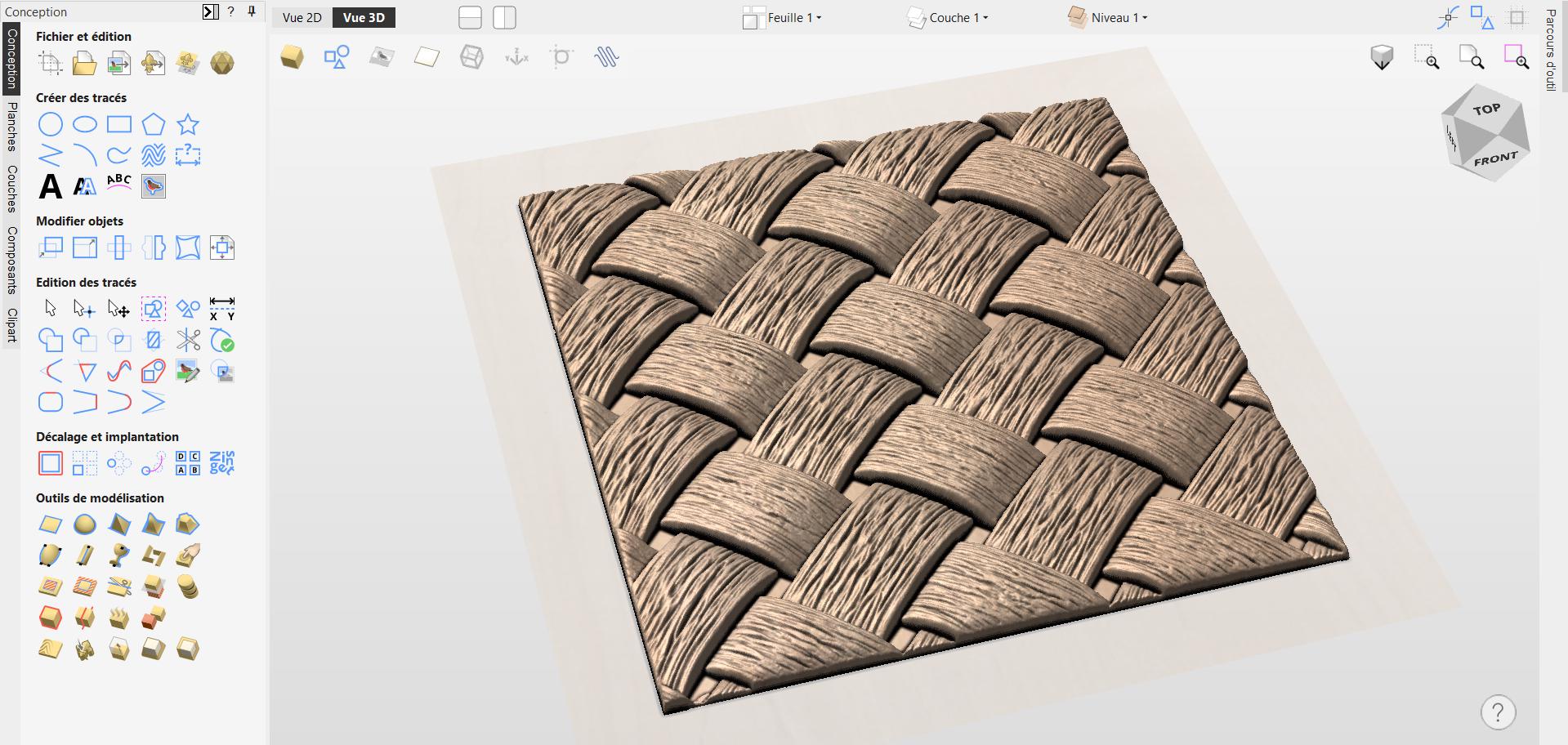Choose the node editing cursor tool
This screenshot has width=1568, height=745.
[85, 308]
